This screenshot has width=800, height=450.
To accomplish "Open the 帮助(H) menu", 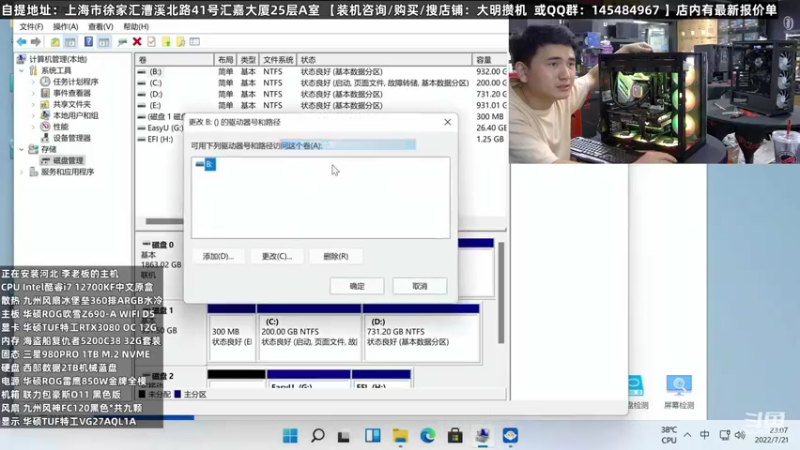I will (x=136, y=27).
